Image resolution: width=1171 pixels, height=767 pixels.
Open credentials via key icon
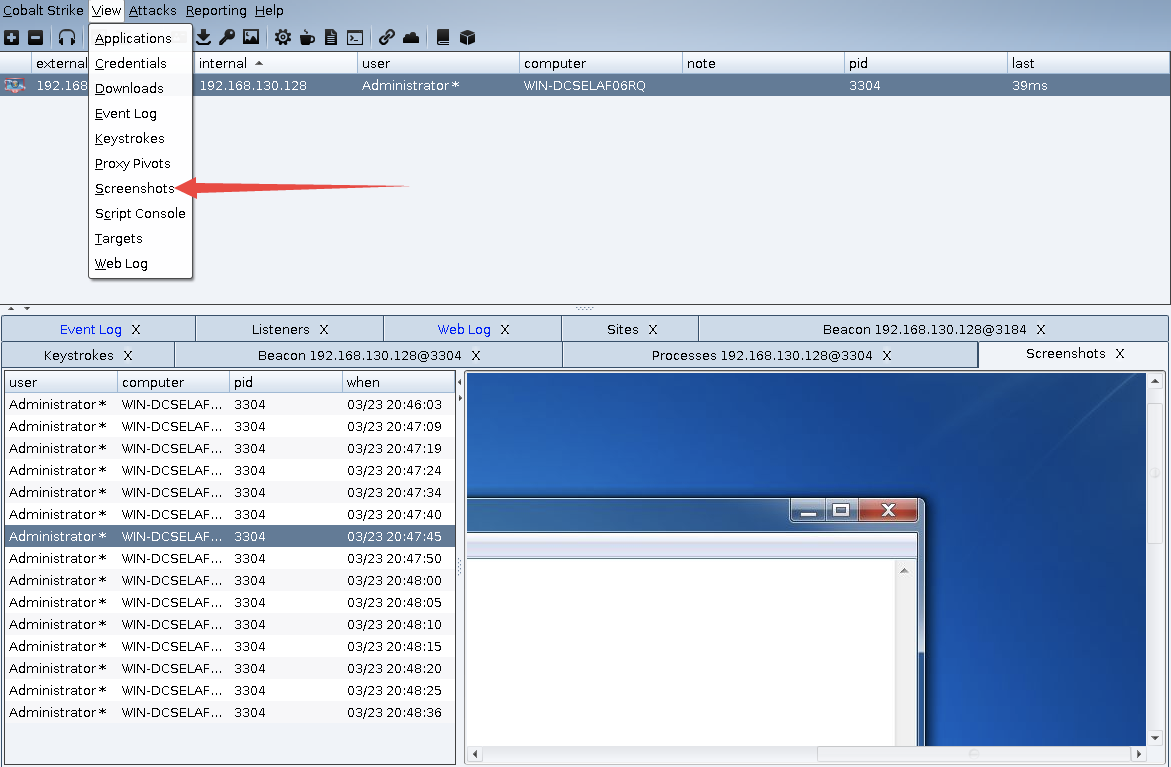pyautogui.click(x=227, y=37)
